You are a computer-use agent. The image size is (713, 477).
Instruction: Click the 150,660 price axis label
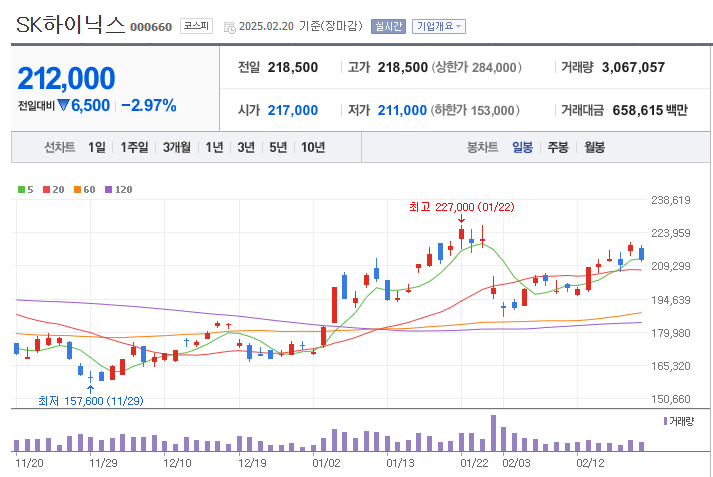671,399
